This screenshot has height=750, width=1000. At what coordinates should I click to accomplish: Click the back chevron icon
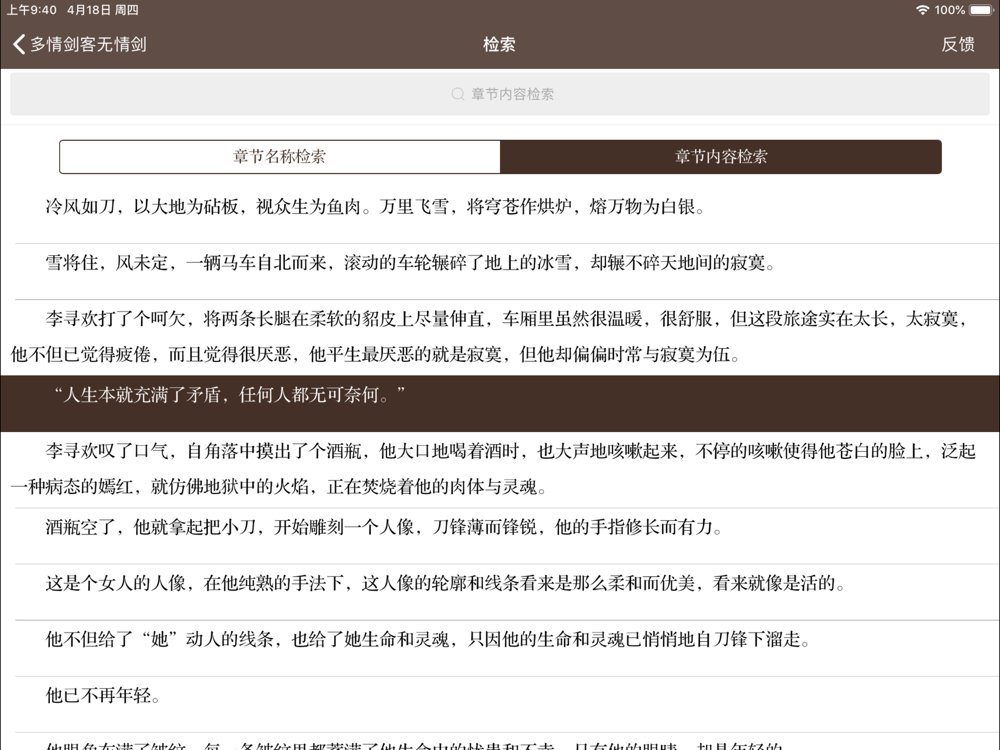18,44
